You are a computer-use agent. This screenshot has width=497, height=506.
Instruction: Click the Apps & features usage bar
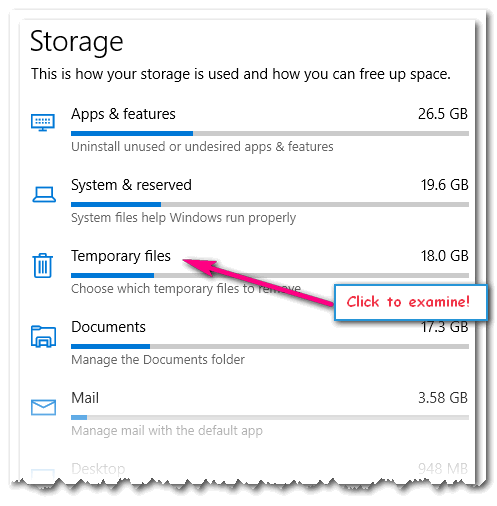point(270,133)
